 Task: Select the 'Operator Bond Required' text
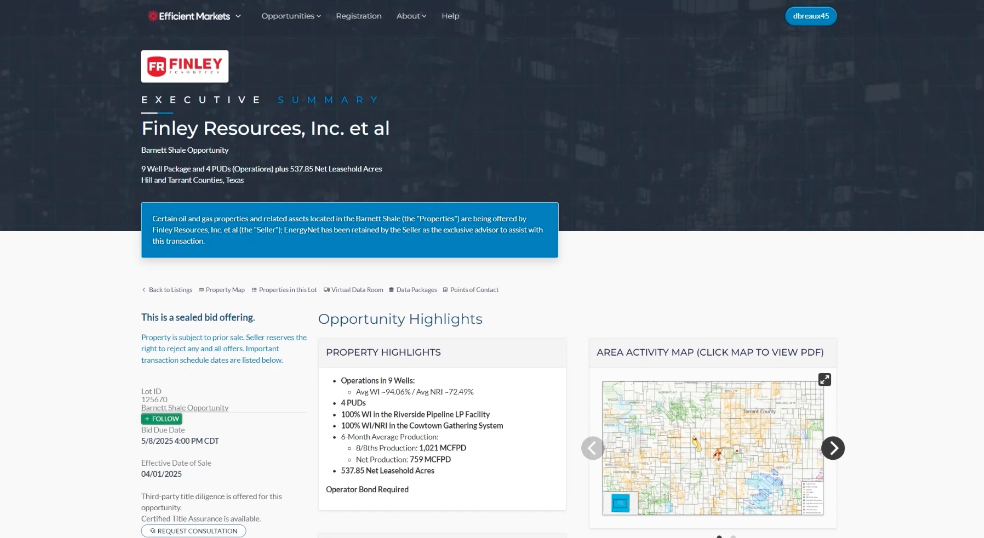367,490
